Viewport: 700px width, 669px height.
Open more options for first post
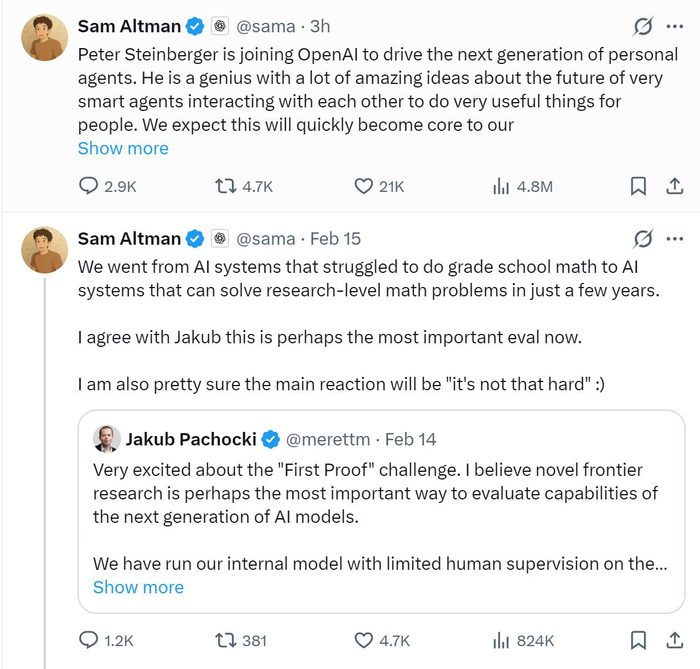[x=675, y=24]
